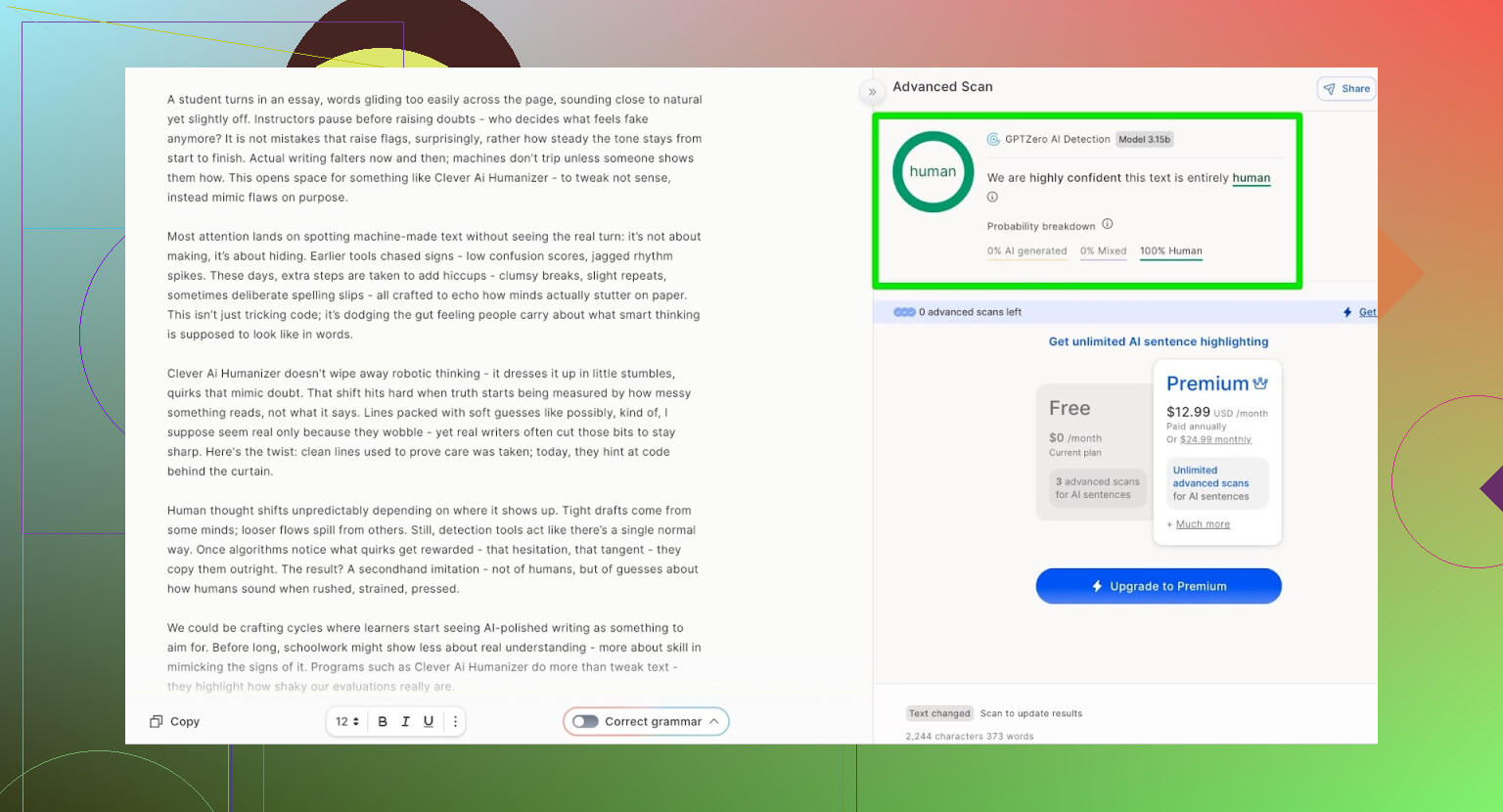Underline text using the U icon
1503x812 pixels.
point(429,722)
